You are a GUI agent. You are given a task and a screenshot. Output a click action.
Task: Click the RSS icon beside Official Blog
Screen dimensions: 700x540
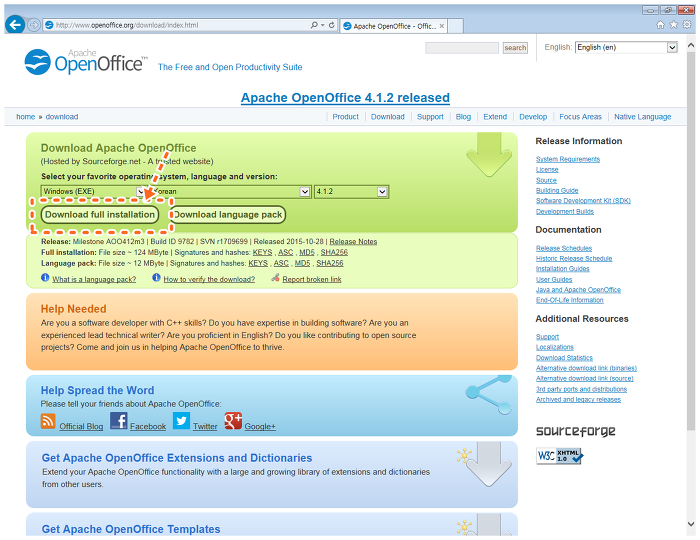(48, 421)
